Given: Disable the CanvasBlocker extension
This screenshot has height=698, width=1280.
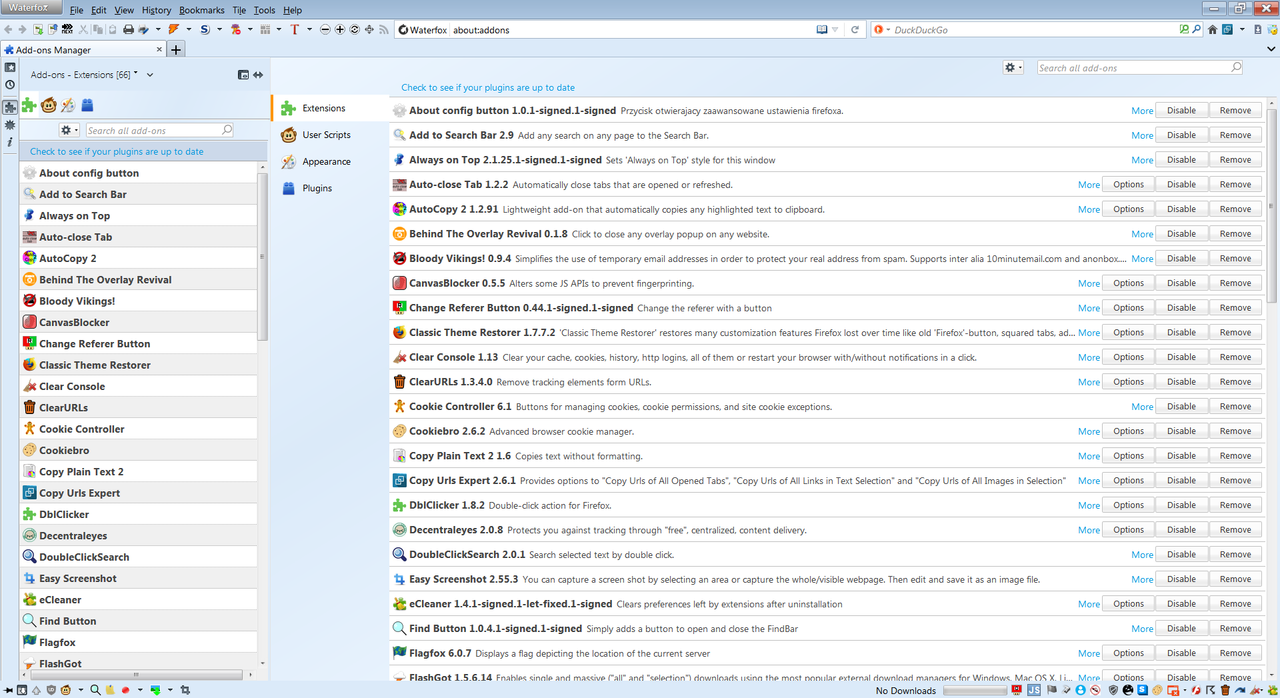Looking at the screenshot, I should pos(1181,283).
